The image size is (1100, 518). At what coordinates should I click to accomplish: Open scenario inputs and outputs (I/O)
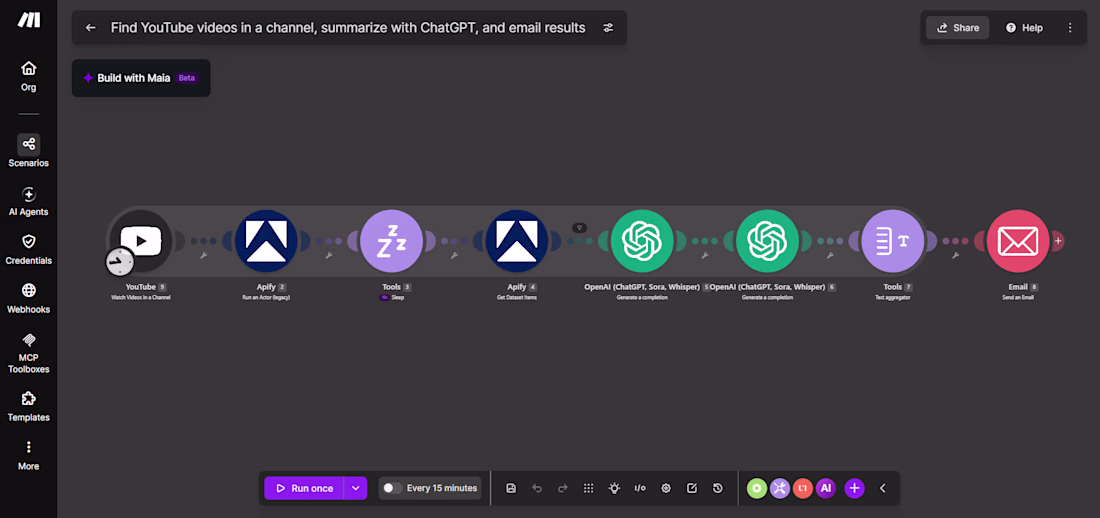pos(640,488)
